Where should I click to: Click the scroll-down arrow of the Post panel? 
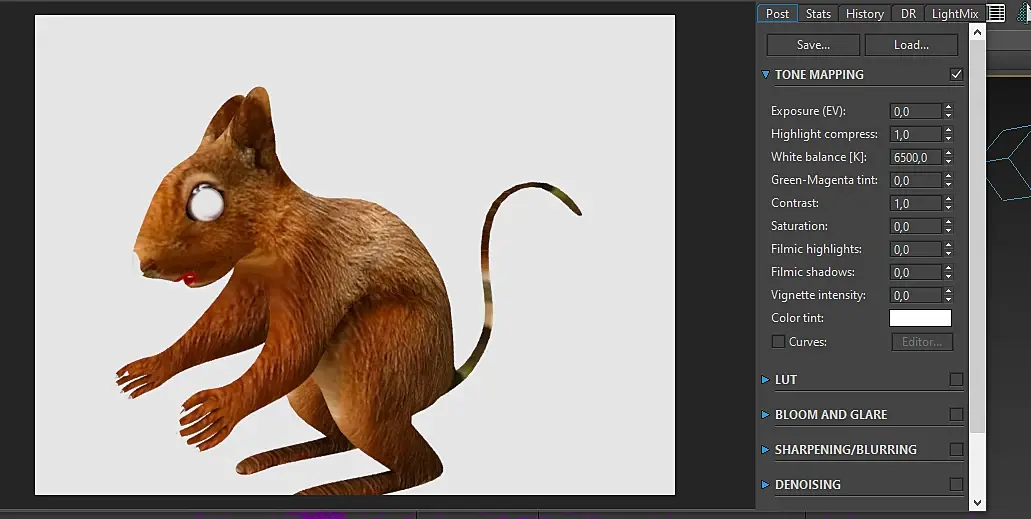pos(978,502)
